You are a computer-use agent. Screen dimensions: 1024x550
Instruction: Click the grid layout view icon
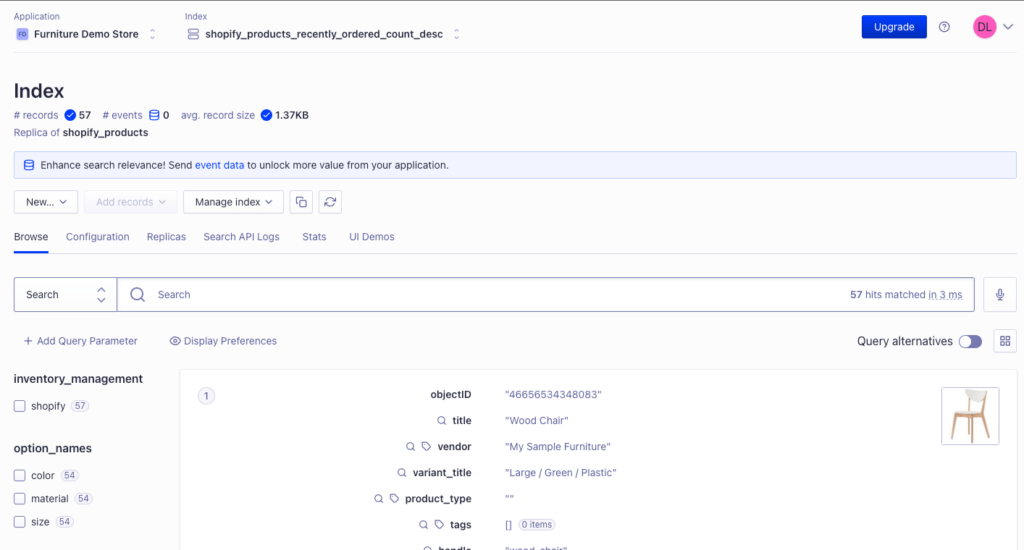click(x=1005, y=341)
